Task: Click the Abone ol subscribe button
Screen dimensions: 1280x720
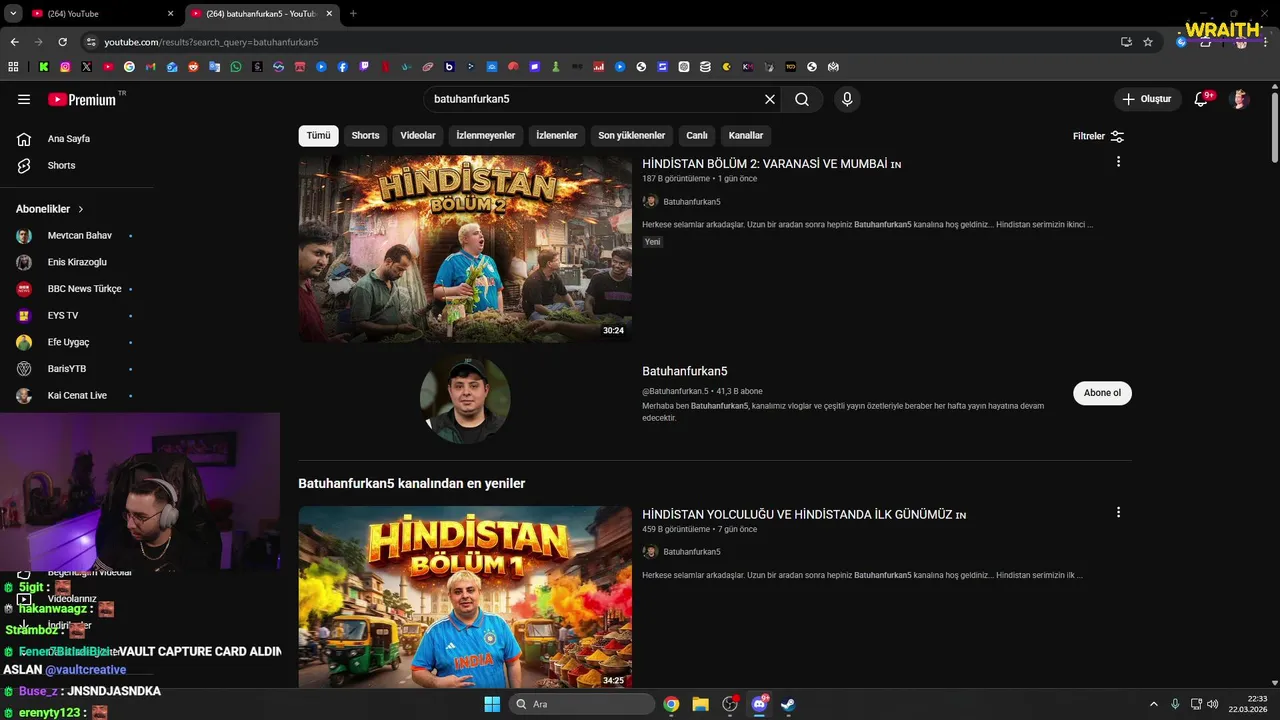Action: point(1102,393)
